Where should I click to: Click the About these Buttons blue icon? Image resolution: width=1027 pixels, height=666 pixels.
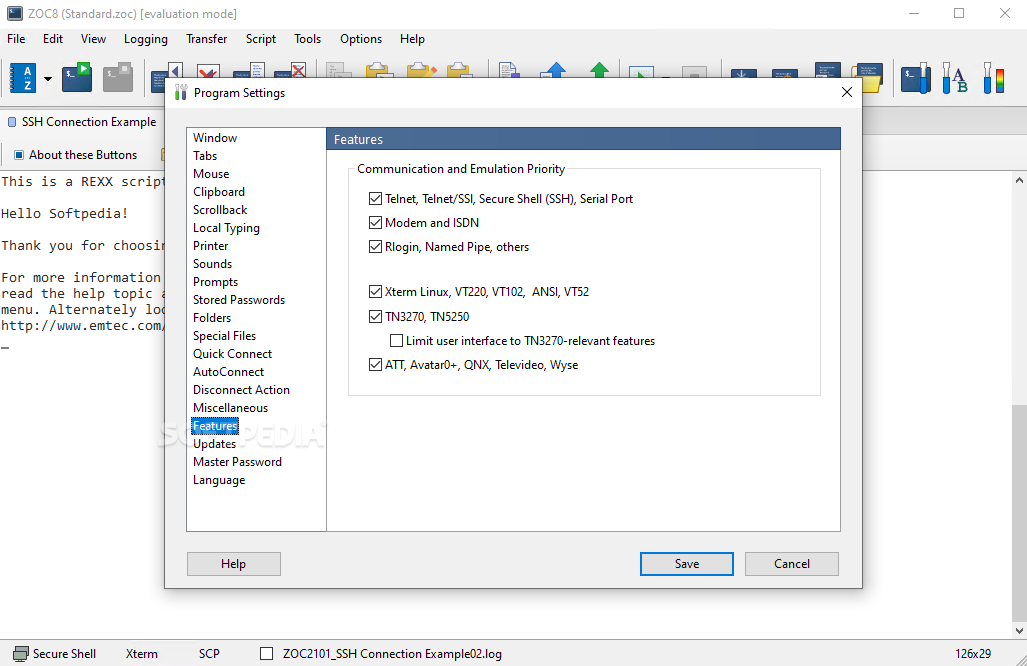click(19, 155)
